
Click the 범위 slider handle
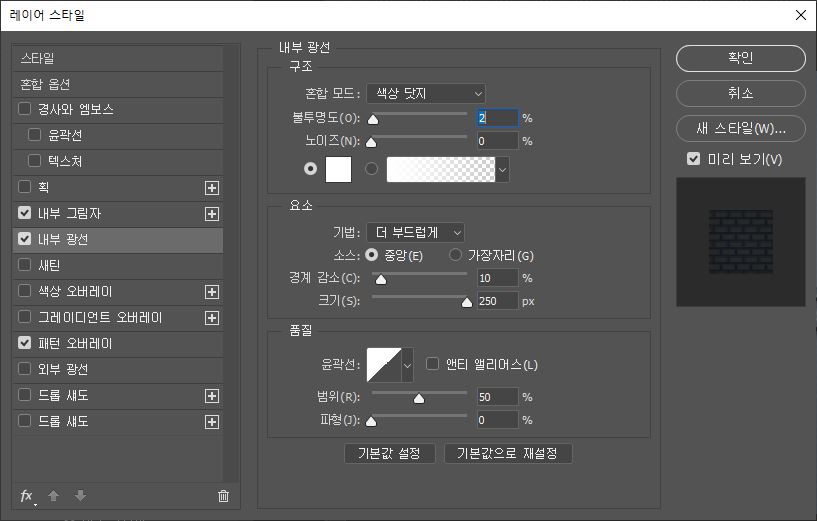418,399
